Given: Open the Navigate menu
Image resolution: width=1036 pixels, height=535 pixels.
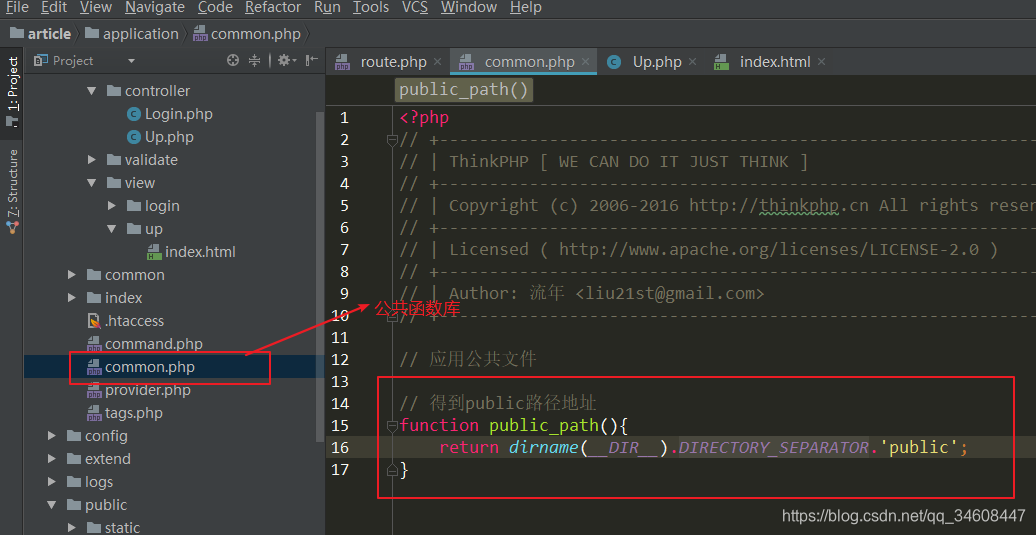Looking at the screenshot, I should 155,8.
